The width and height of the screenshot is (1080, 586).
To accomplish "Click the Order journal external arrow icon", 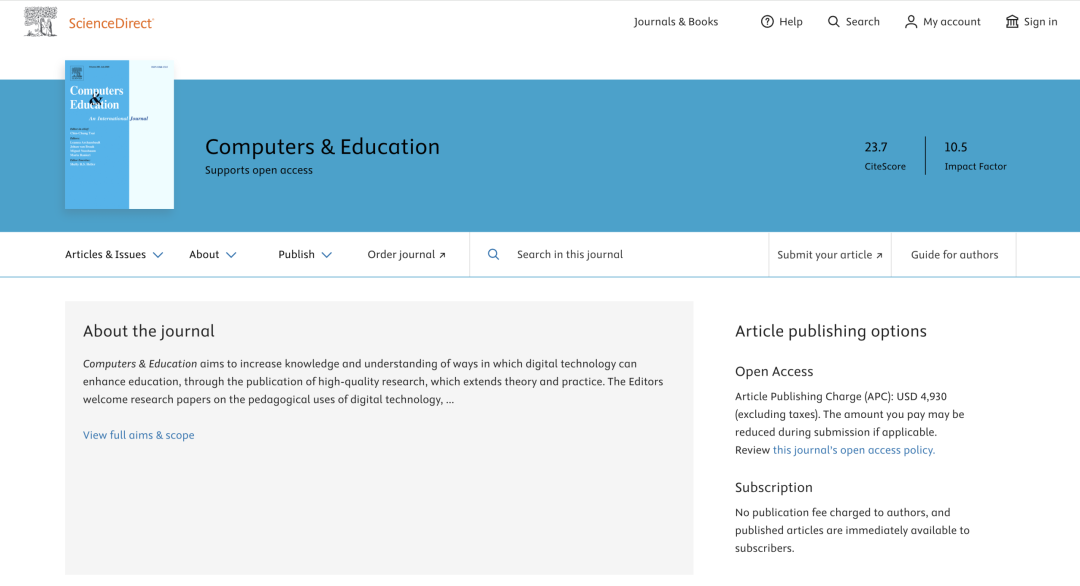I will point(443,255).
